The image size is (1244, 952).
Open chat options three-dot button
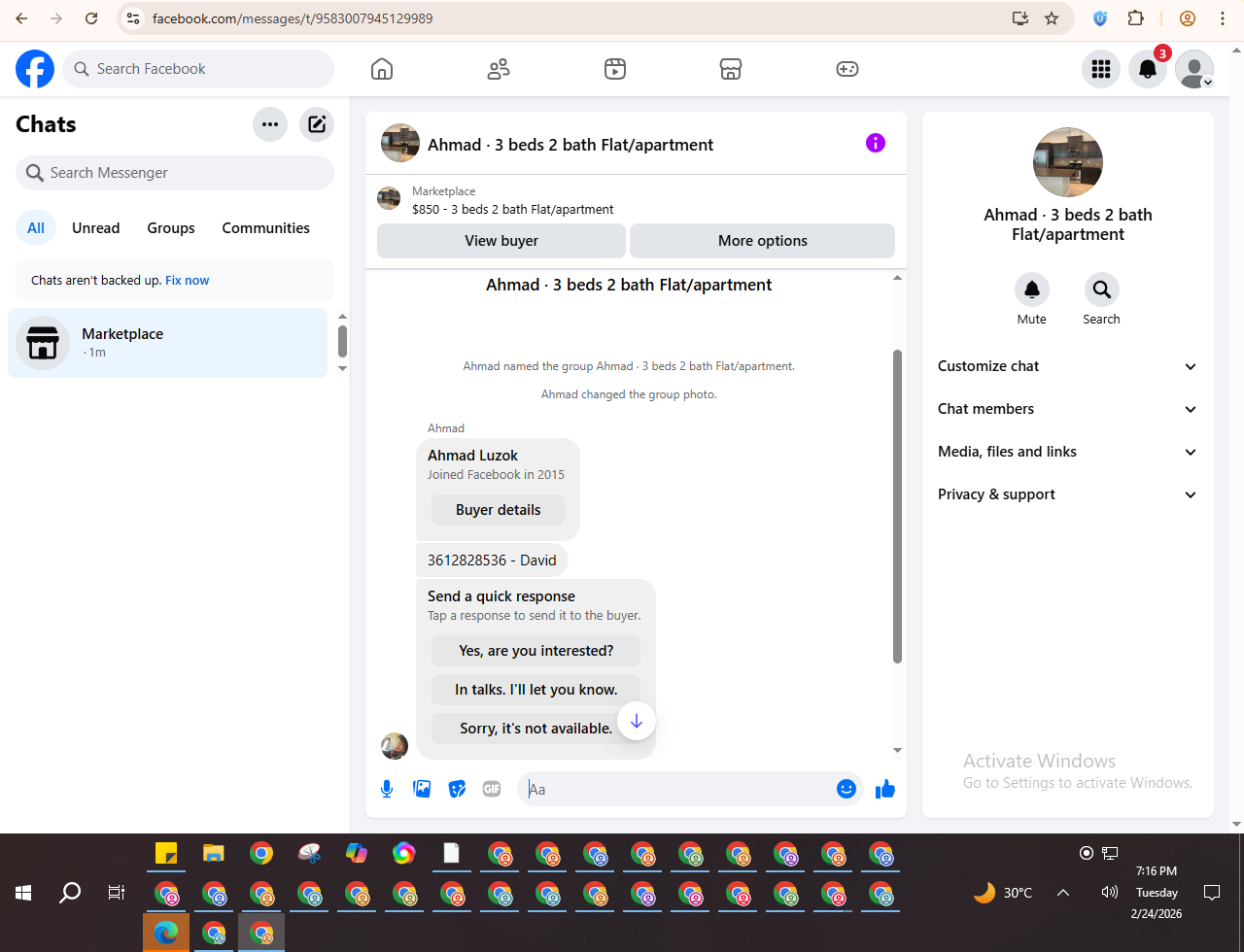[270, 124]
